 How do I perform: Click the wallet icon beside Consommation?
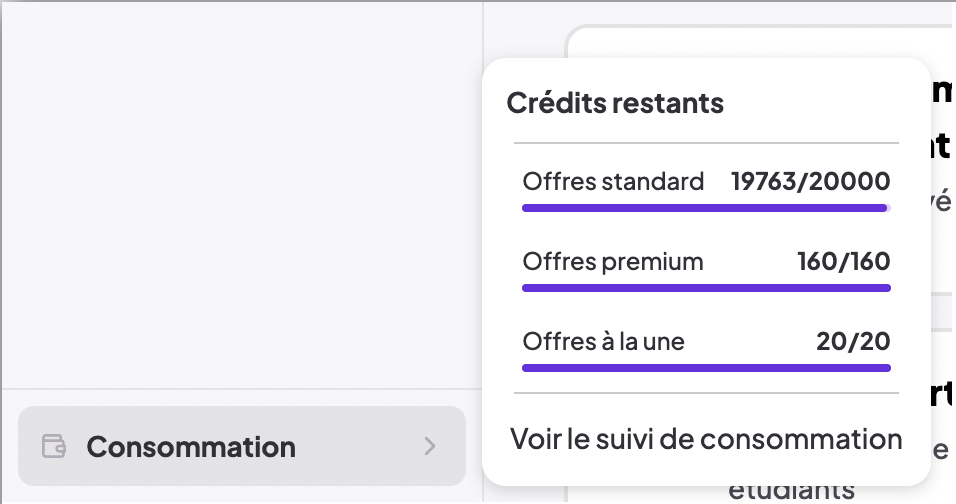(54, 446)
